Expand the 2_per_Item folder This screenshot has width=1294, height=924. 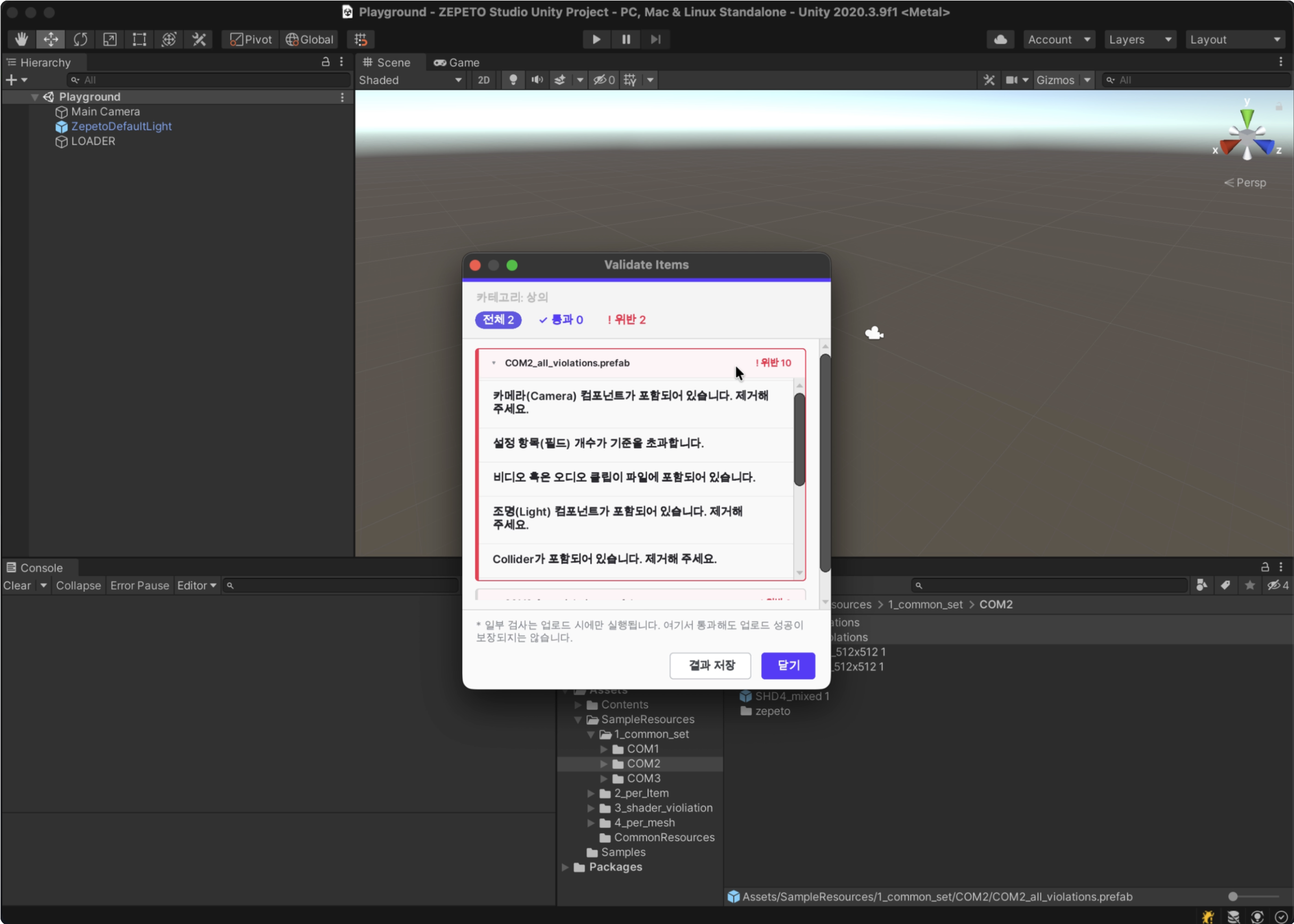[x=591, y=793]
